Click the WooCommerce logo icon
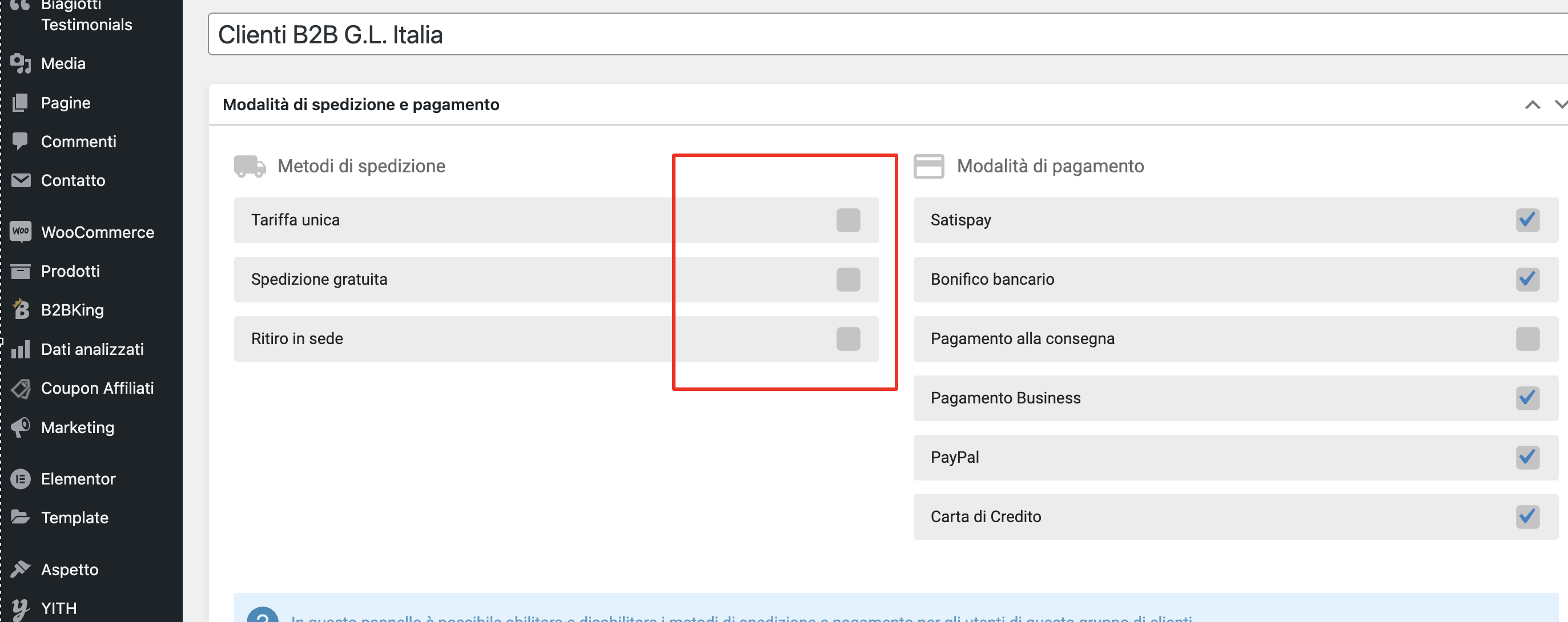Viewport: 1568px width, 622px height. pyautogui.click(x=21, y=232)
